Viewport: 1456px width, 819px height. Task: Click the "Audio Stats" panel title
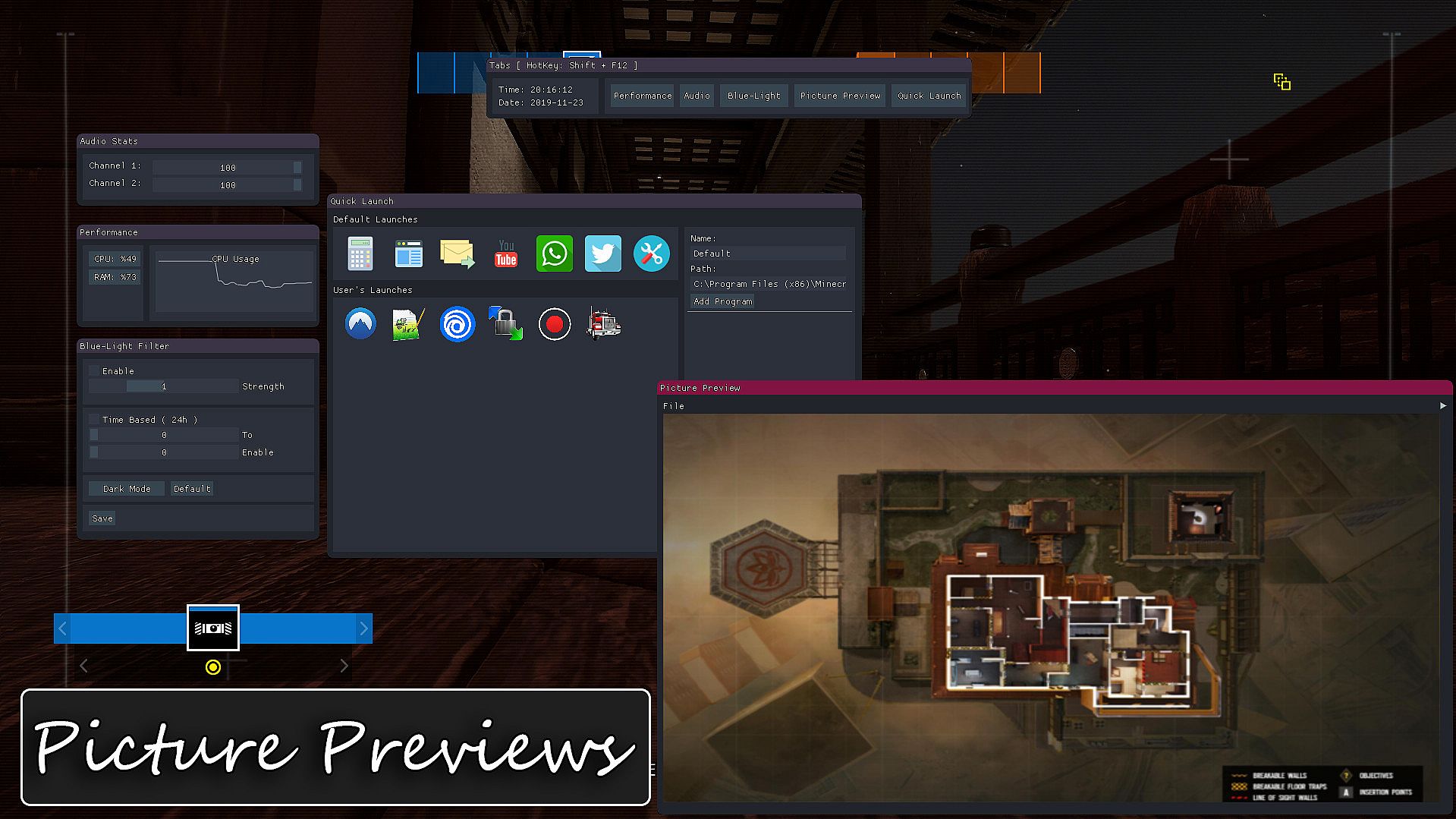point(108,141)
